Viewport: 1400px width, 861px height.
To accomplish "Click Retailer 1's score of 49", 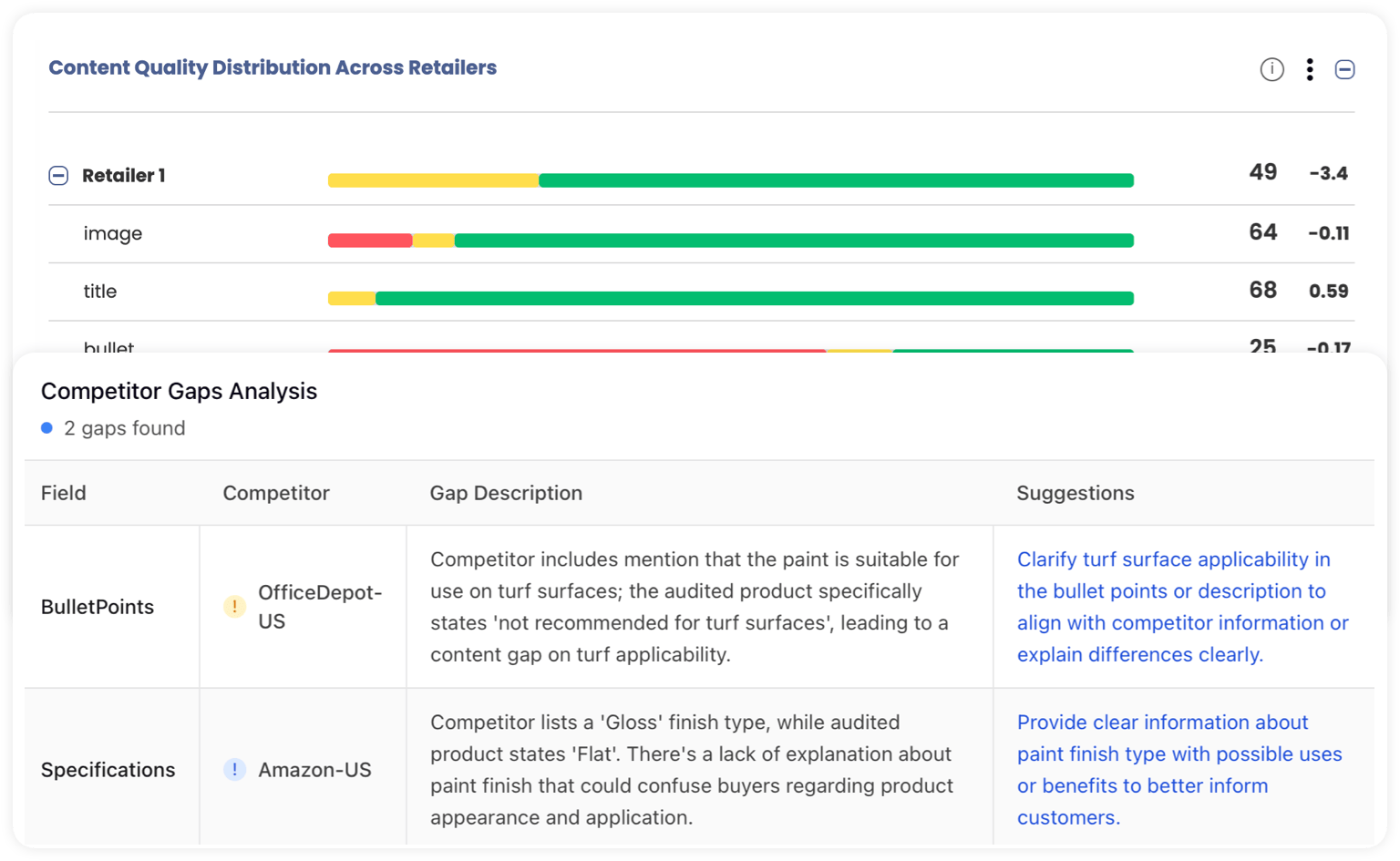I will pyautogui.click(x=1262, y=172).
